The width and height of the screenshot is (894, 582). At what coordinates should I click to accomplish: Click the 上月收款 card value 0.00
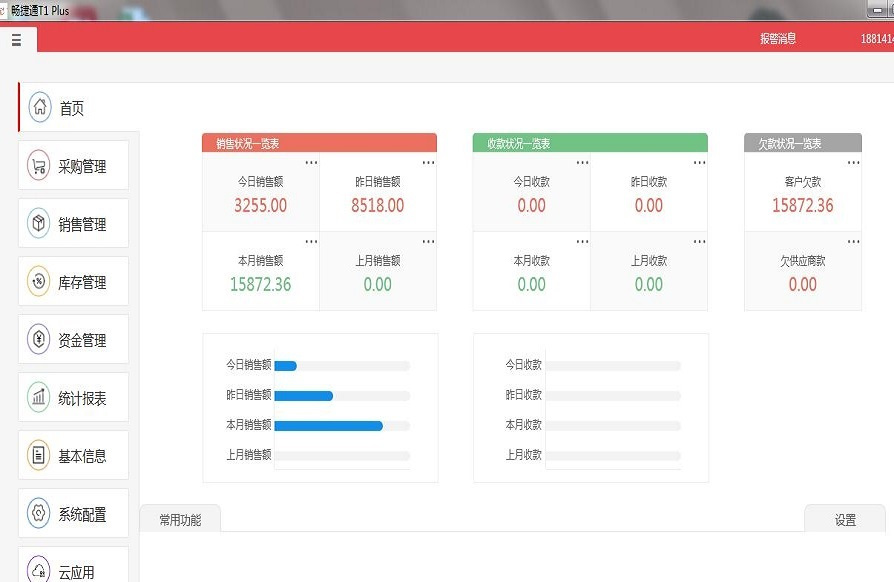point(649,284)
